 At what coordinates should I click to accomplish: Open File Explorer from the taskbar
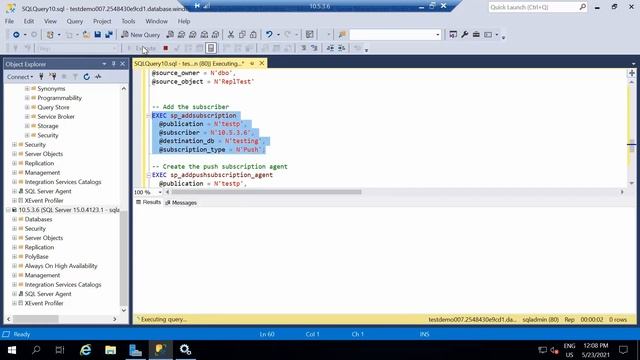tap(111, 350)
